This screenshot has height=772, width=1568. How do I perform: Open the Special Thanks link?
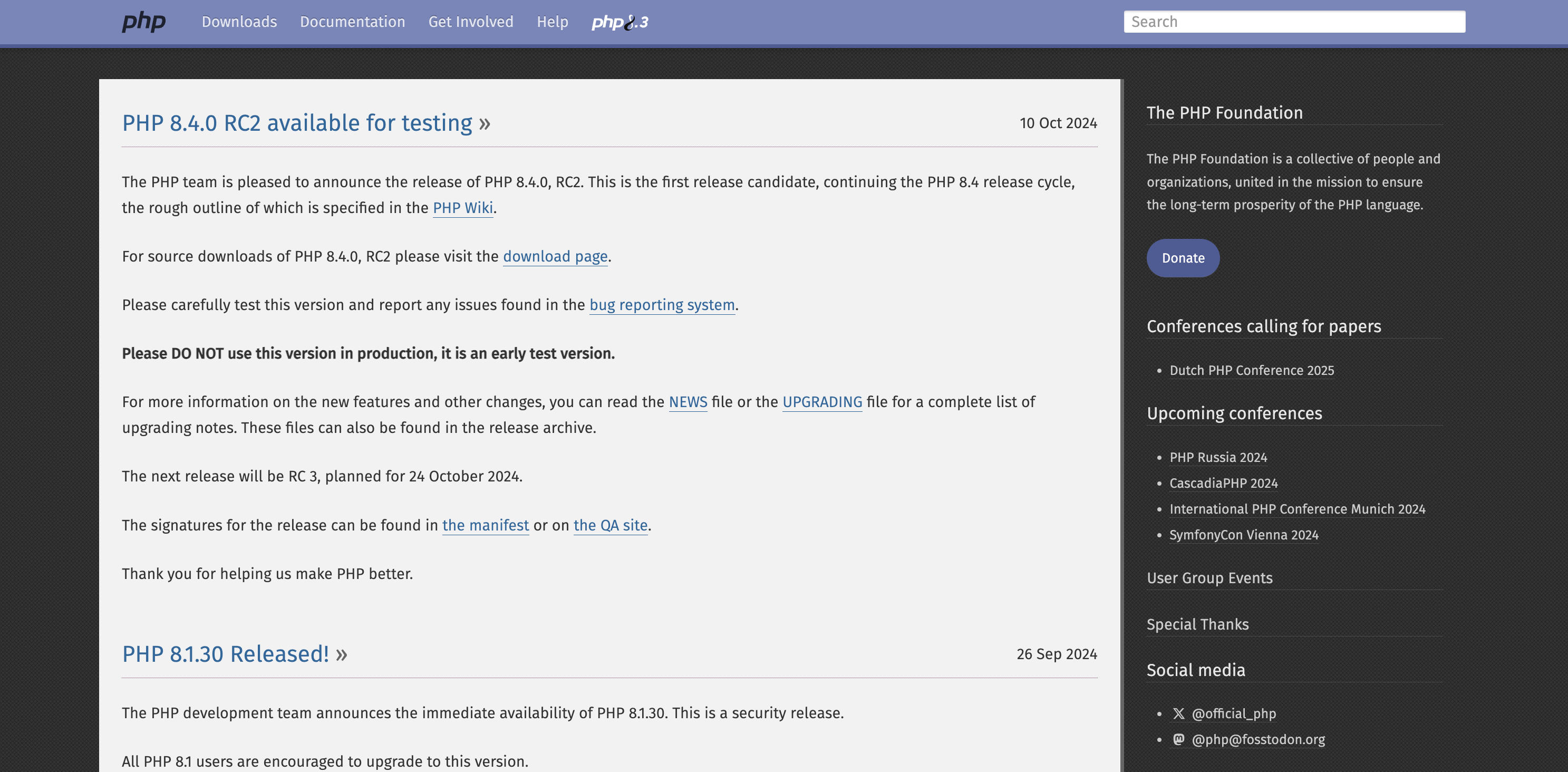tap(1197, 625)
